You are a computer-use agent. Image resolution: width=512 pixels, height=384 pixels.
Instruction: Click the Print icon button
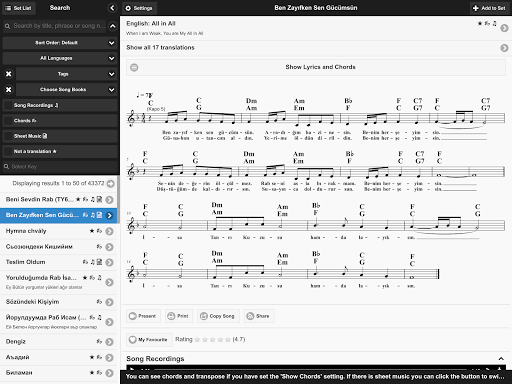[x=178, y=316]
